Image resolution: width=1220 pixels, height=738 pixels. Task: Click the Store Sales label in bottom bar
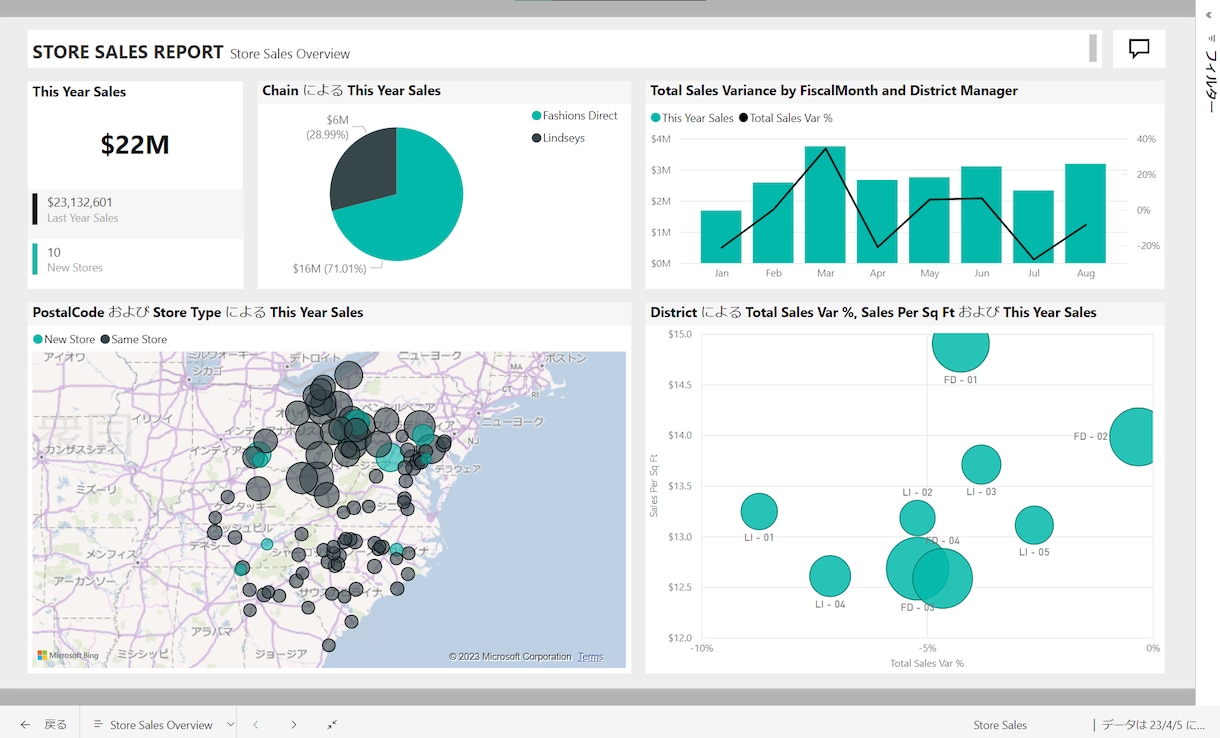1000,725
